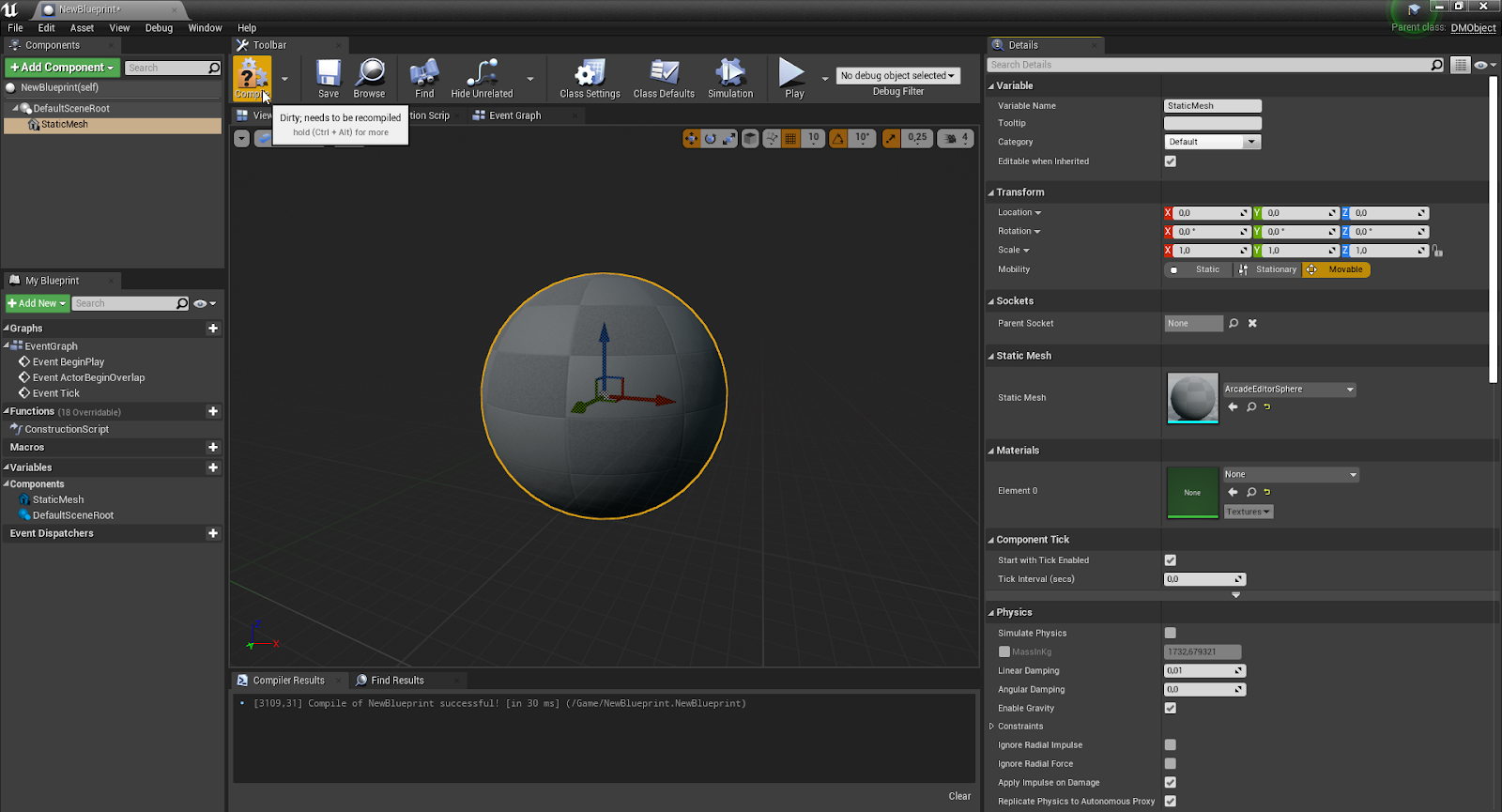Expand advanced Component Tick options arrow
This screenshot has width=1502, height=812.
click(1235, 595)
